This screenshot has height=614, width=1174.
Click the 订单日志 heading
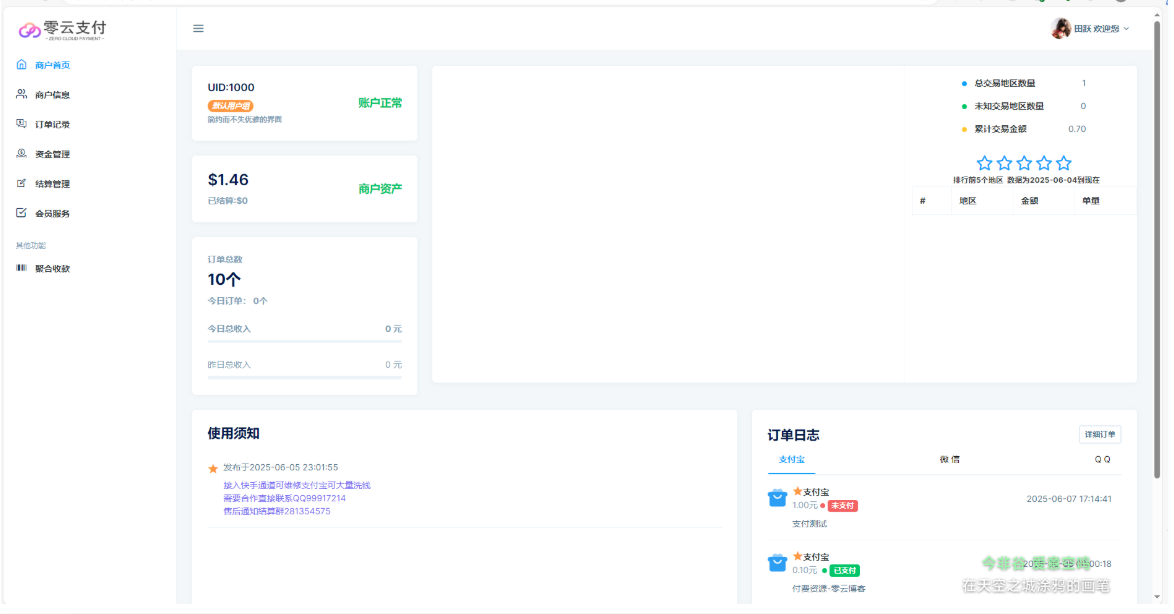(x=793, y=435)
